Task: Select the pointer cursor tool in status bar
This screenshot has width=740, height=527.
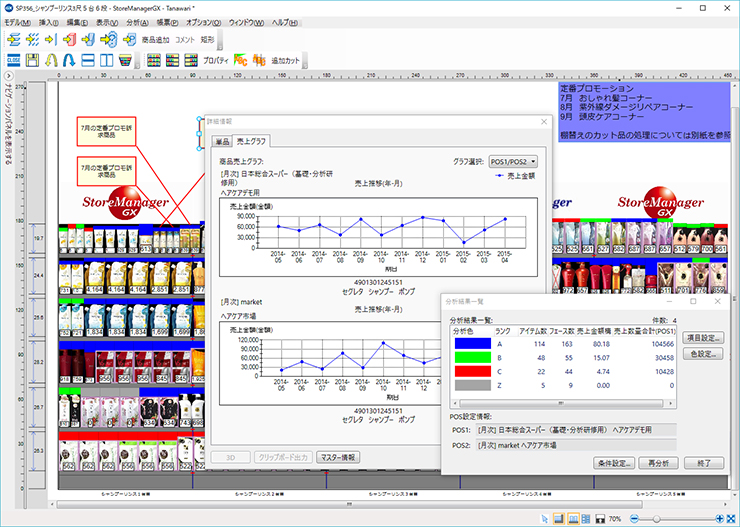Action: (x=545, y=519)
